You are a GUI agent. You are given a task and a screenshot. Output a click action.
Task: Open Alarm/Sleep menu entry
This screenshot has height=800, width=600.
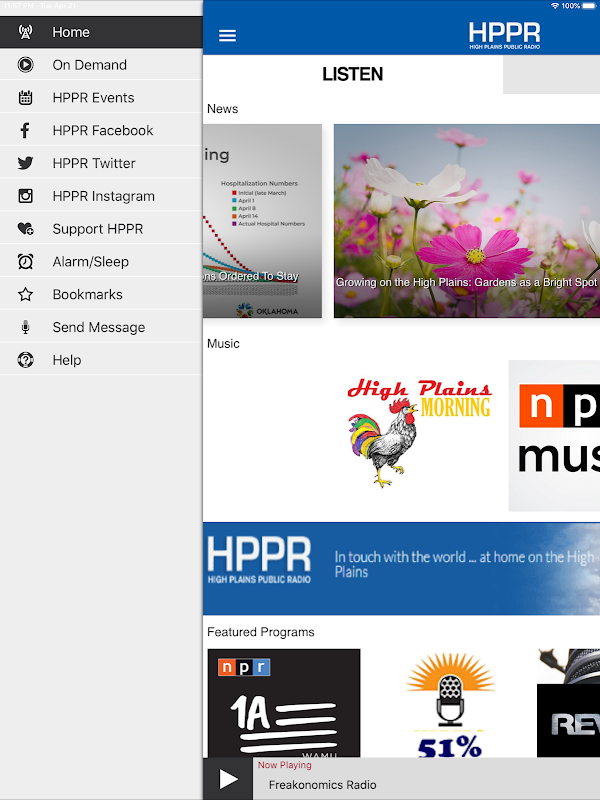[x=101, y=262]
